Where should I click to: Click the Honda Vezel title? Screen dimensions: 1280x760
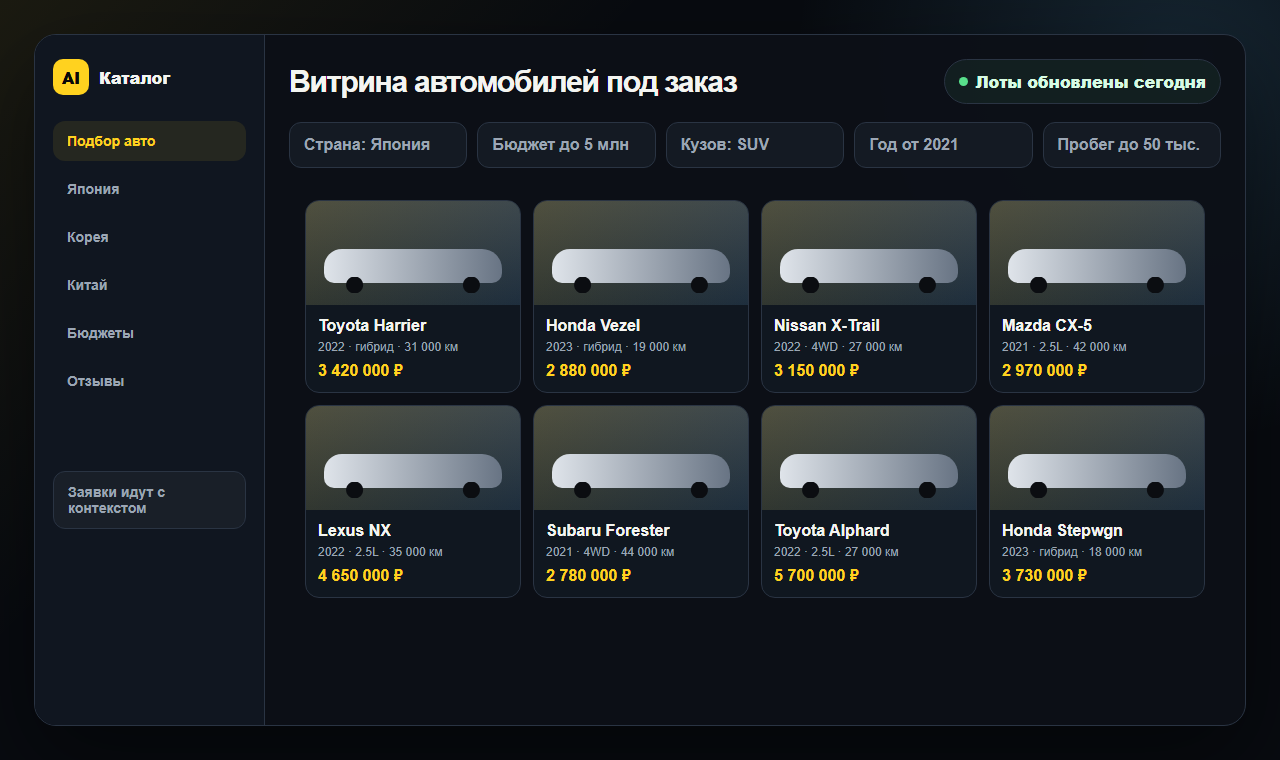point(593,325)
